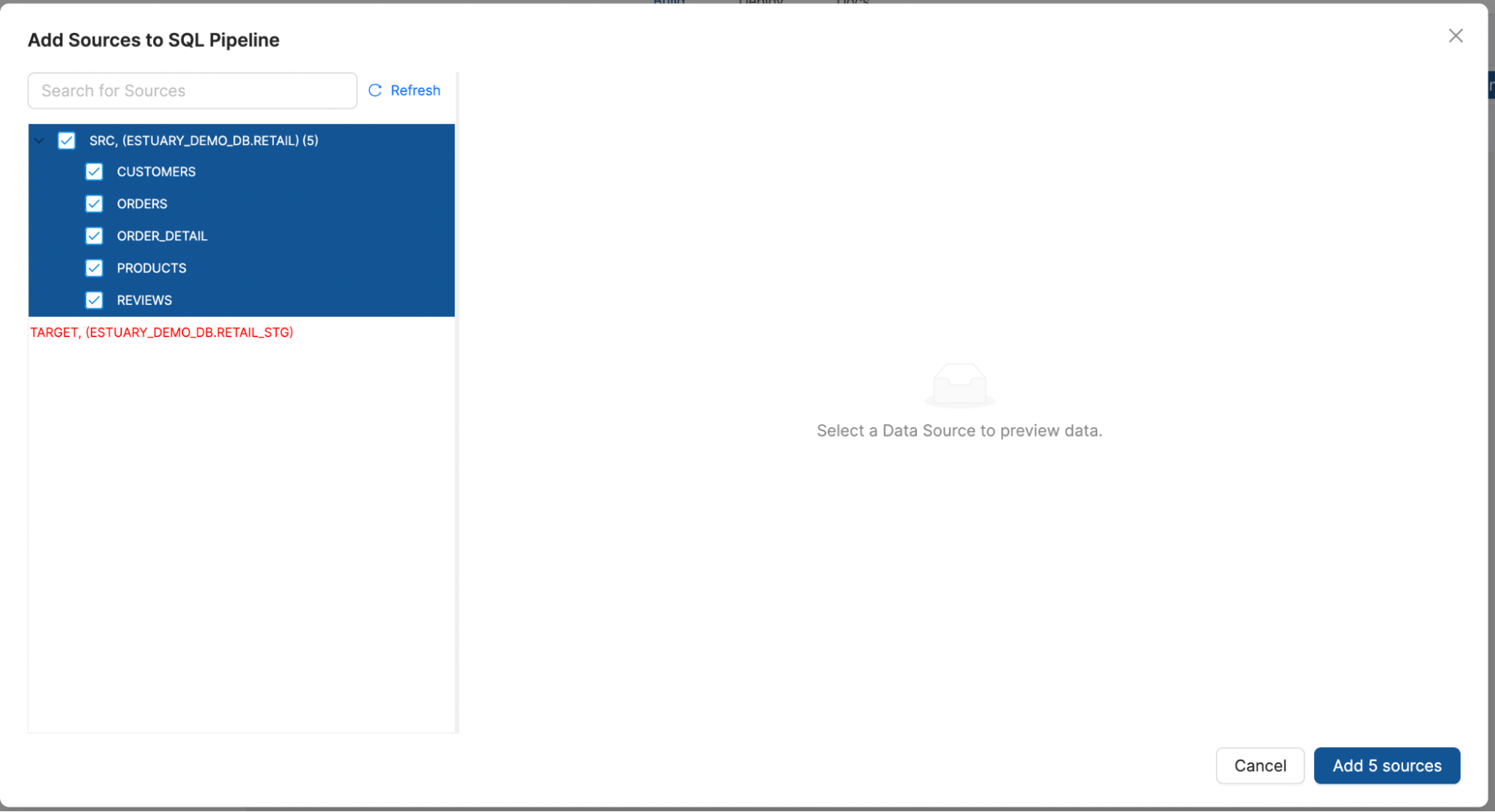Select the PRODUCTS source node

[x=151, y=268]
